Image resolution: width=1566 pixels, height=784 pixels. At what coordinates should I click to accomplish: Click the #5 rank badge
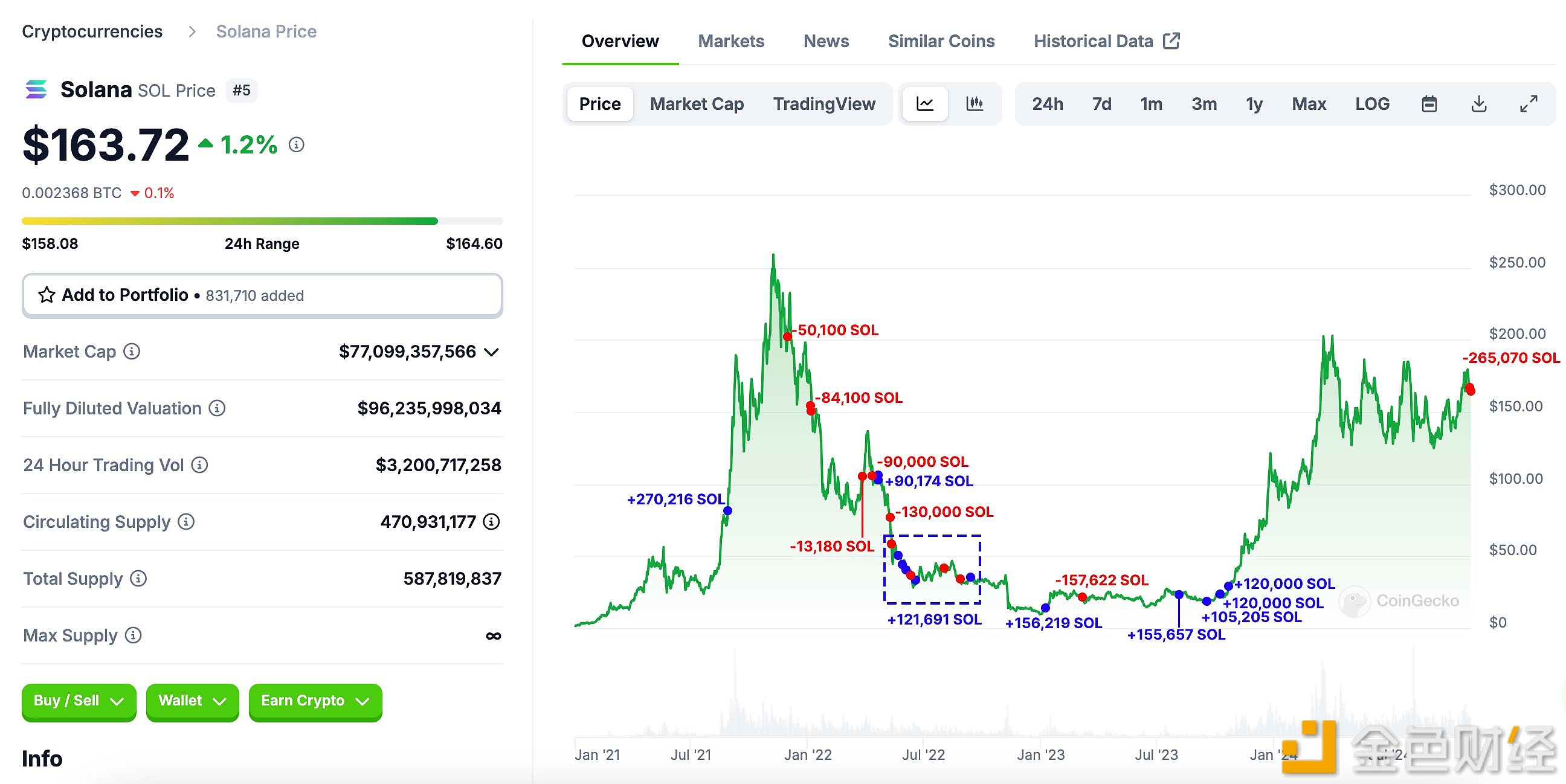[x=241, y=90]
